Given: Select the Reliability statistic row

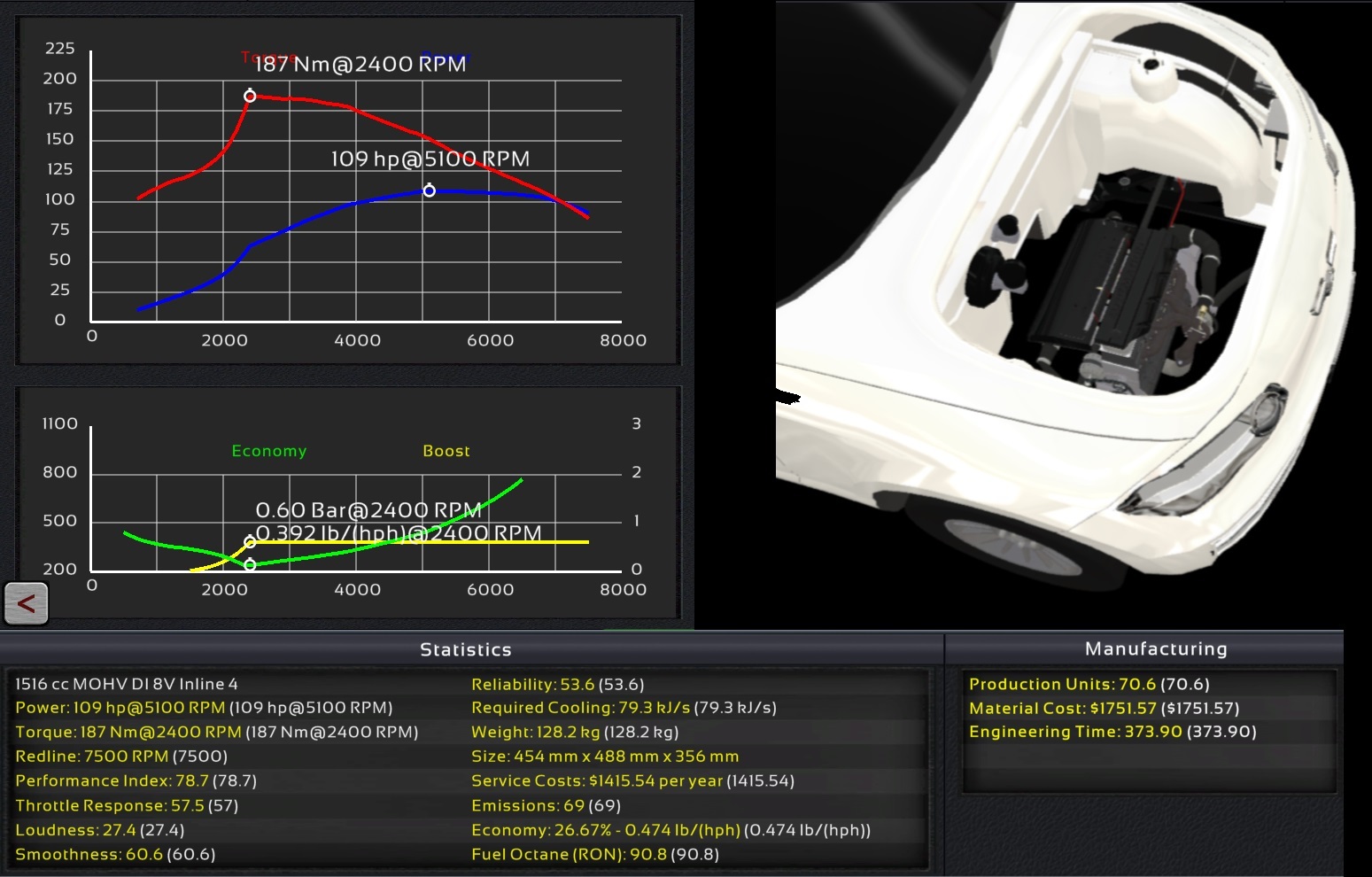Looking at the screenshot, I should (557, 684).
